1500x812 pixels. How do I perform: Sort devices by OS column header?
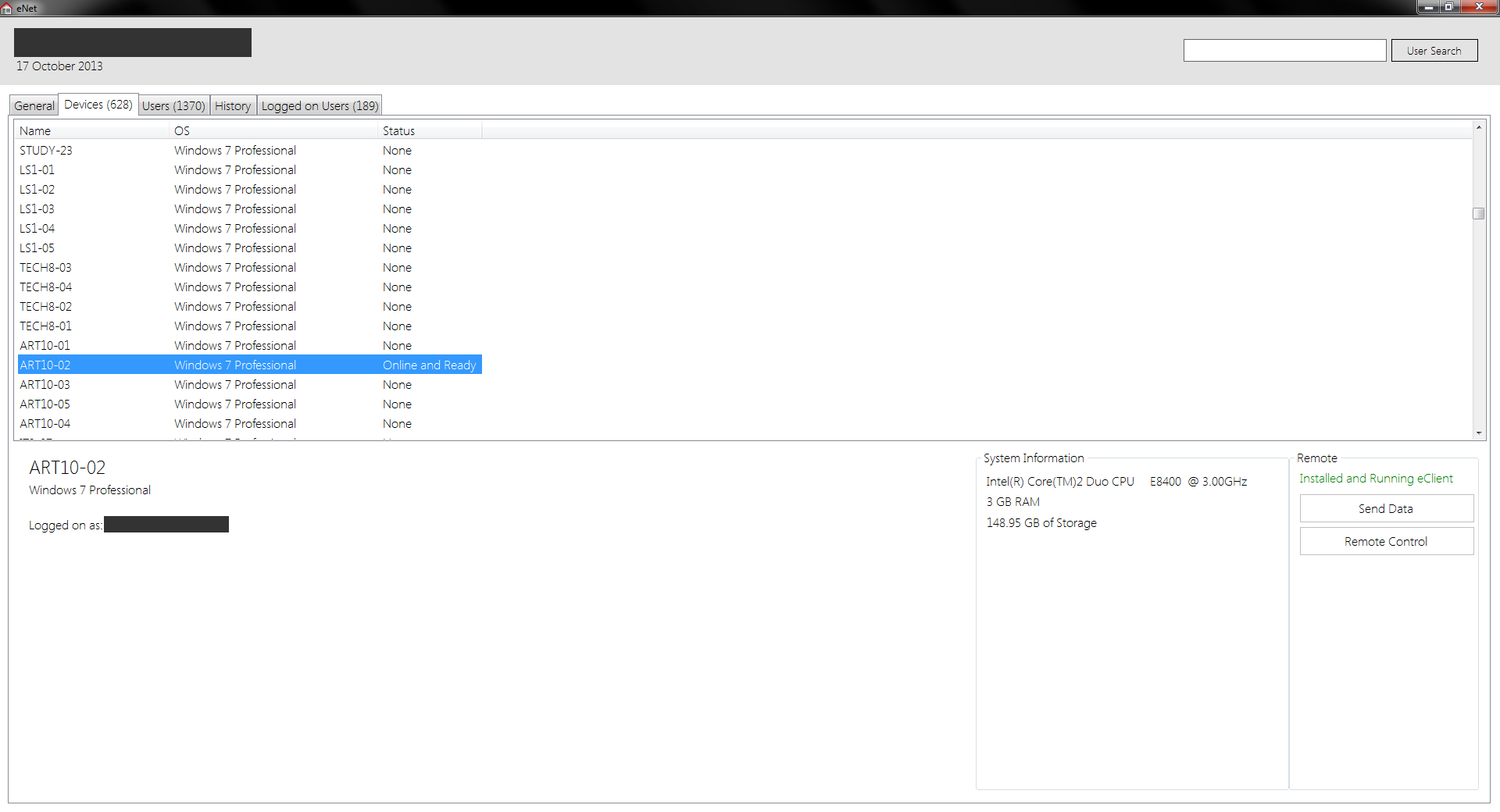tap(273, 131)
